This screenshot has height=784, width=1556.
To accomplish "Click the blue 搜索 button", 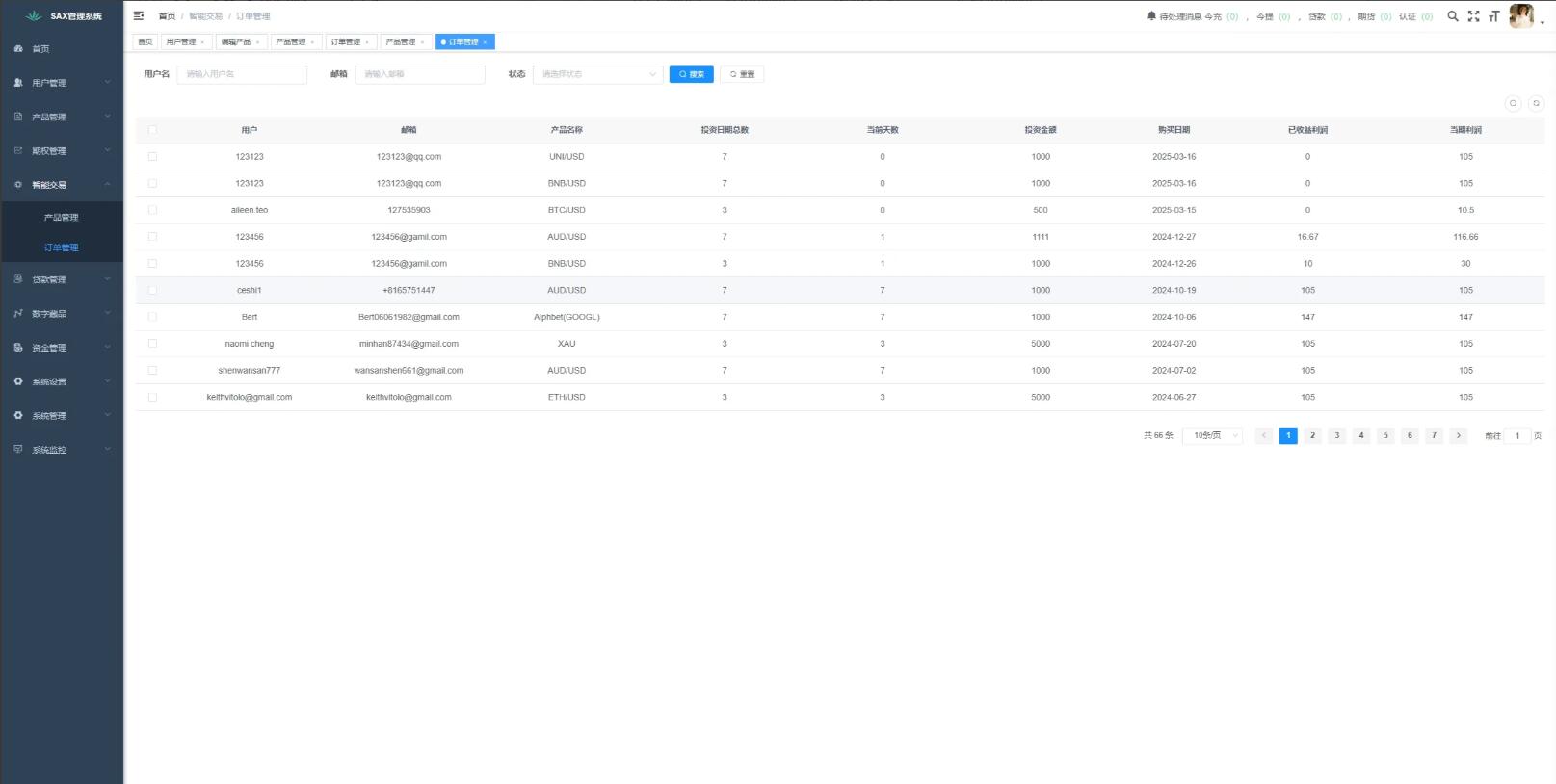I will [691, 74].
